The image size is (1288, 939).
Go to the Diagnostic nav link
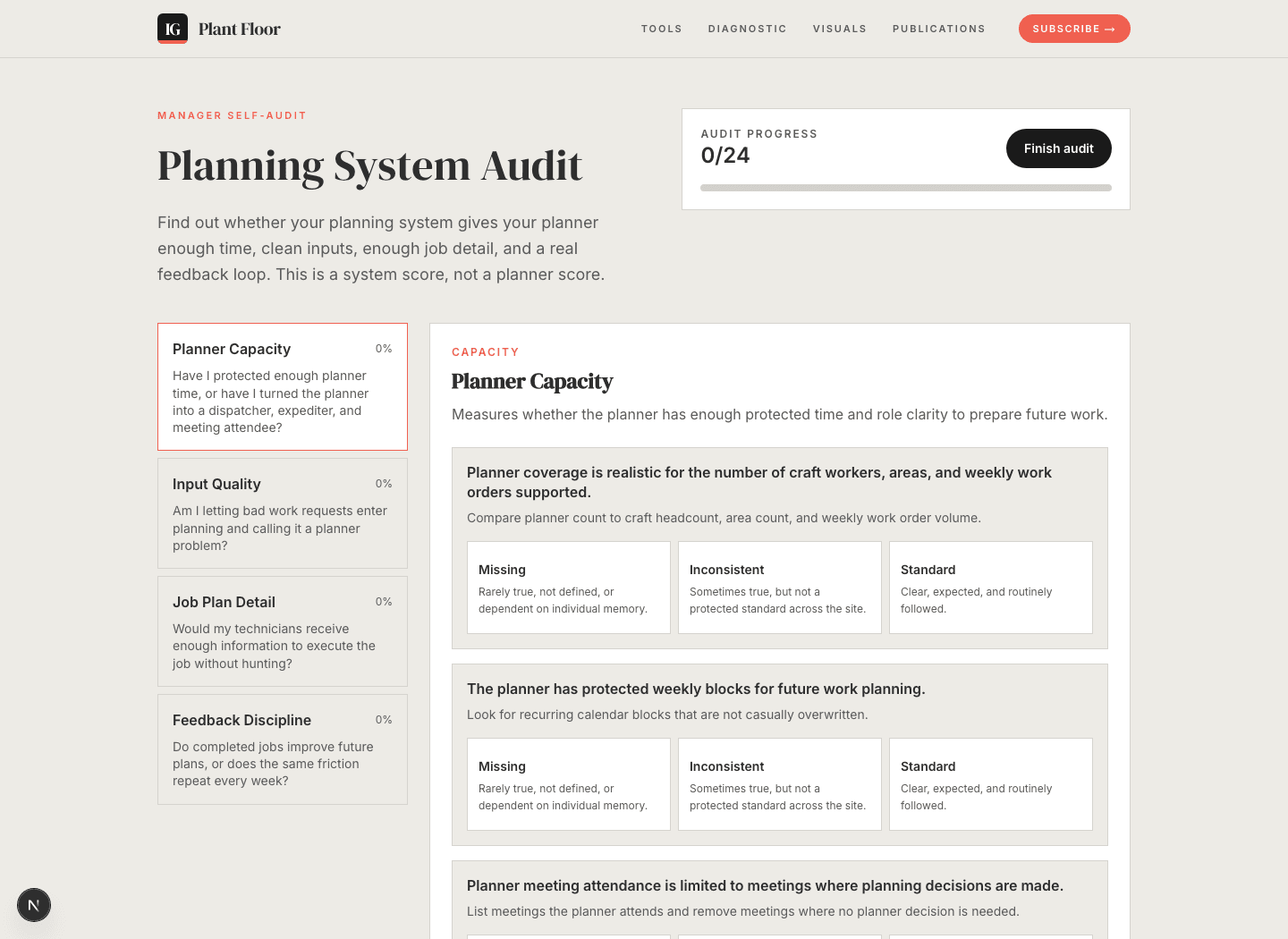pos(748,29)
